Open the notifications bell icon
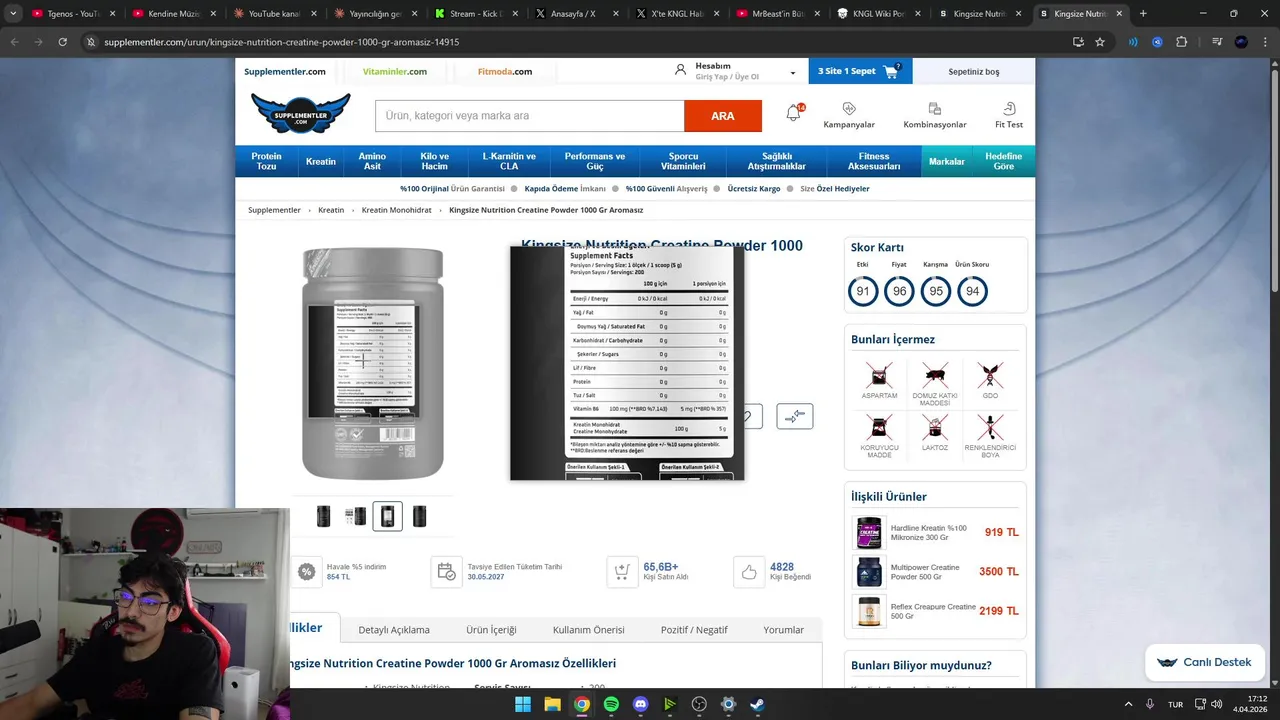 (x=794, y=113)
